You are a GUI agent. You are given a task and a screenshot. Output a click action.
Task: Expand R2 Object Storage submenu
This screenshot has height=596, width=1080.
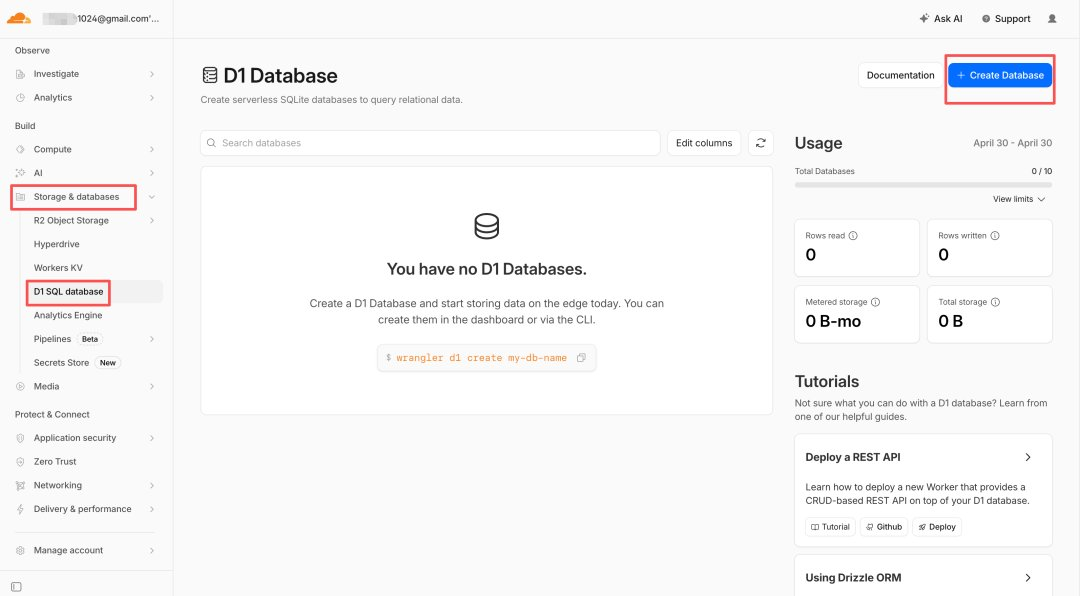pos(152,220)
